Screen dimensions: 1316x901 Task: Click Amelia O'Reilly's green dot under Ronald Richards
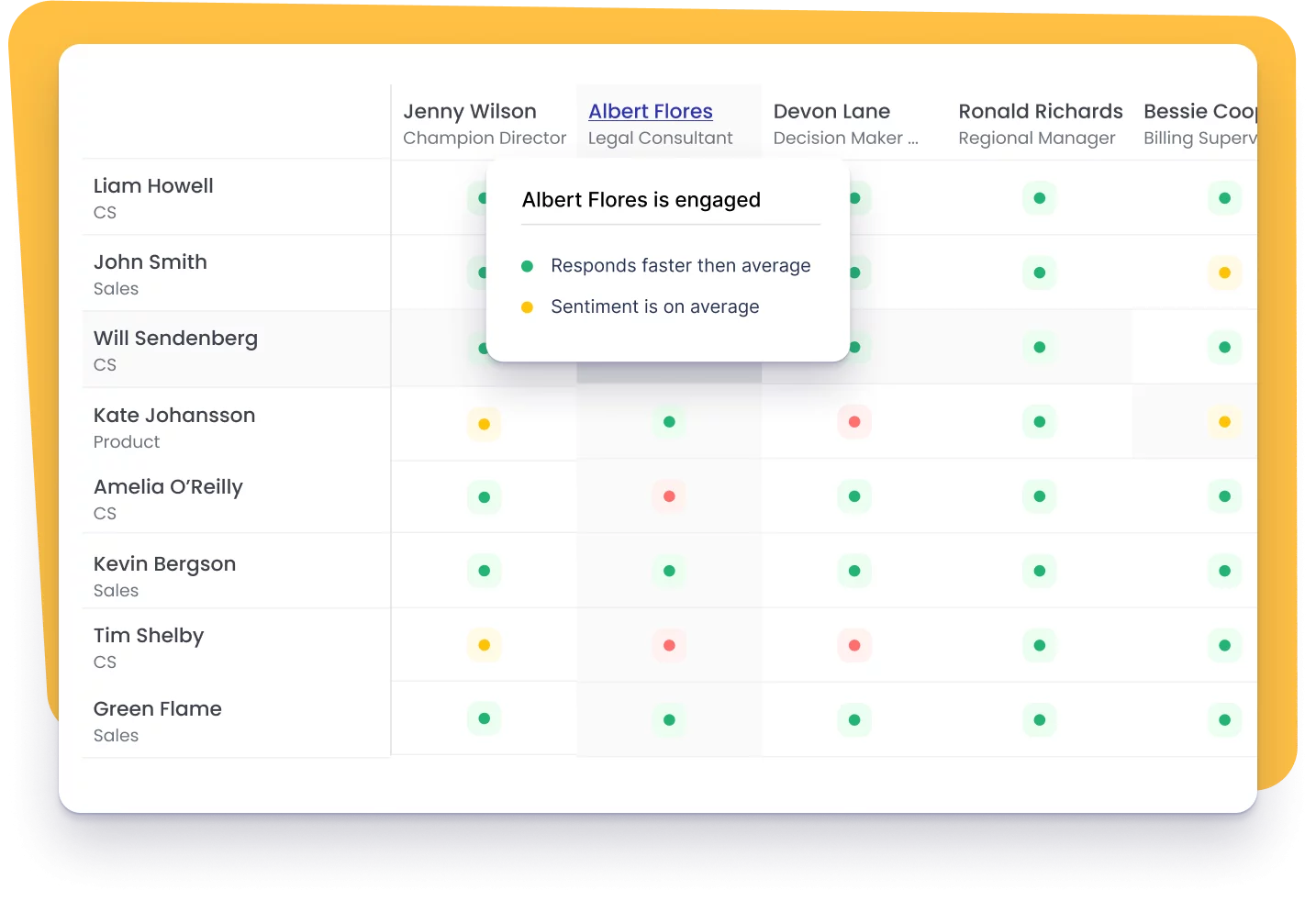coord(1040,496)
